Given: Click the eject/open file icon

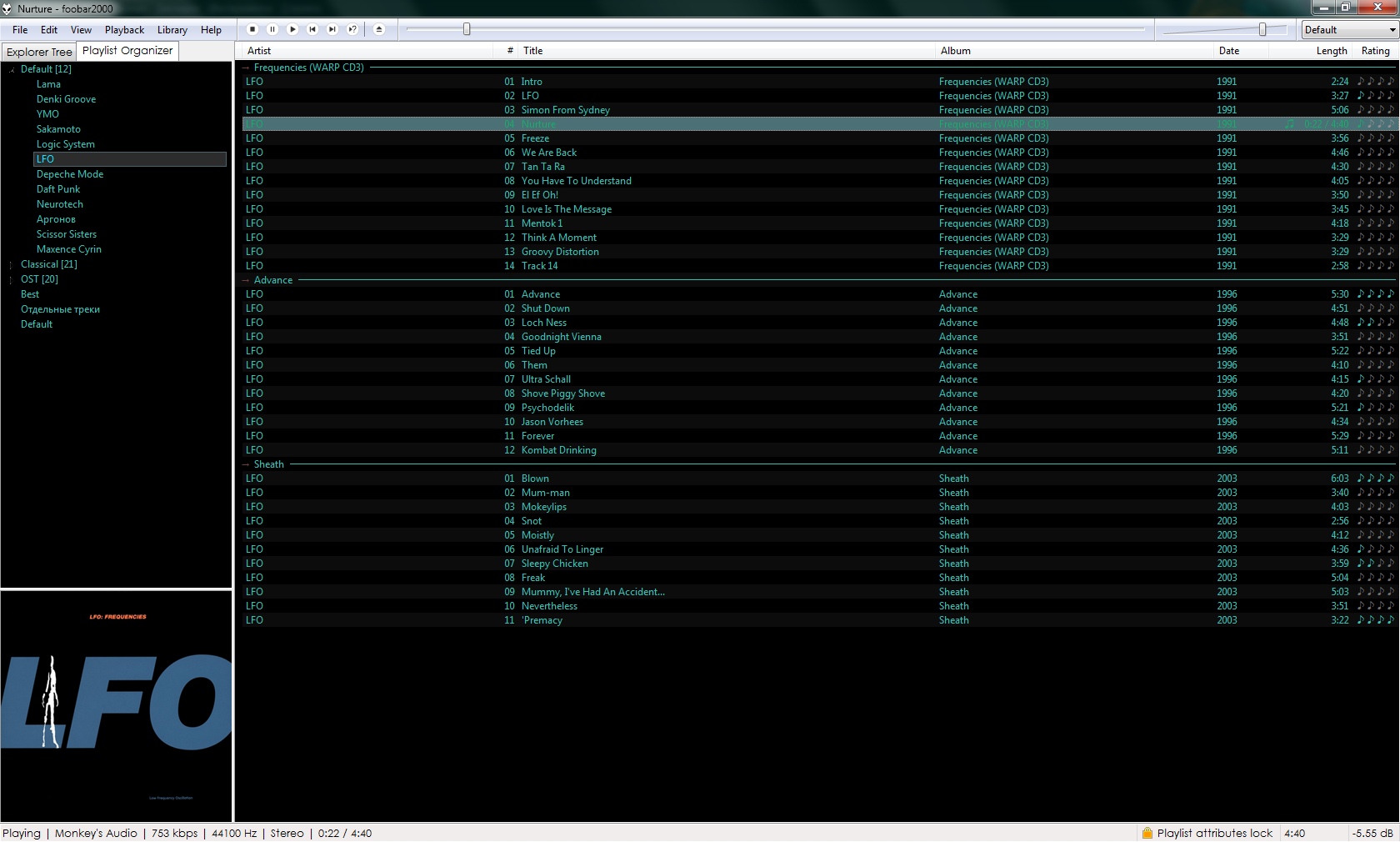Looking at the screenshot, I should click(x=379, y=29).
